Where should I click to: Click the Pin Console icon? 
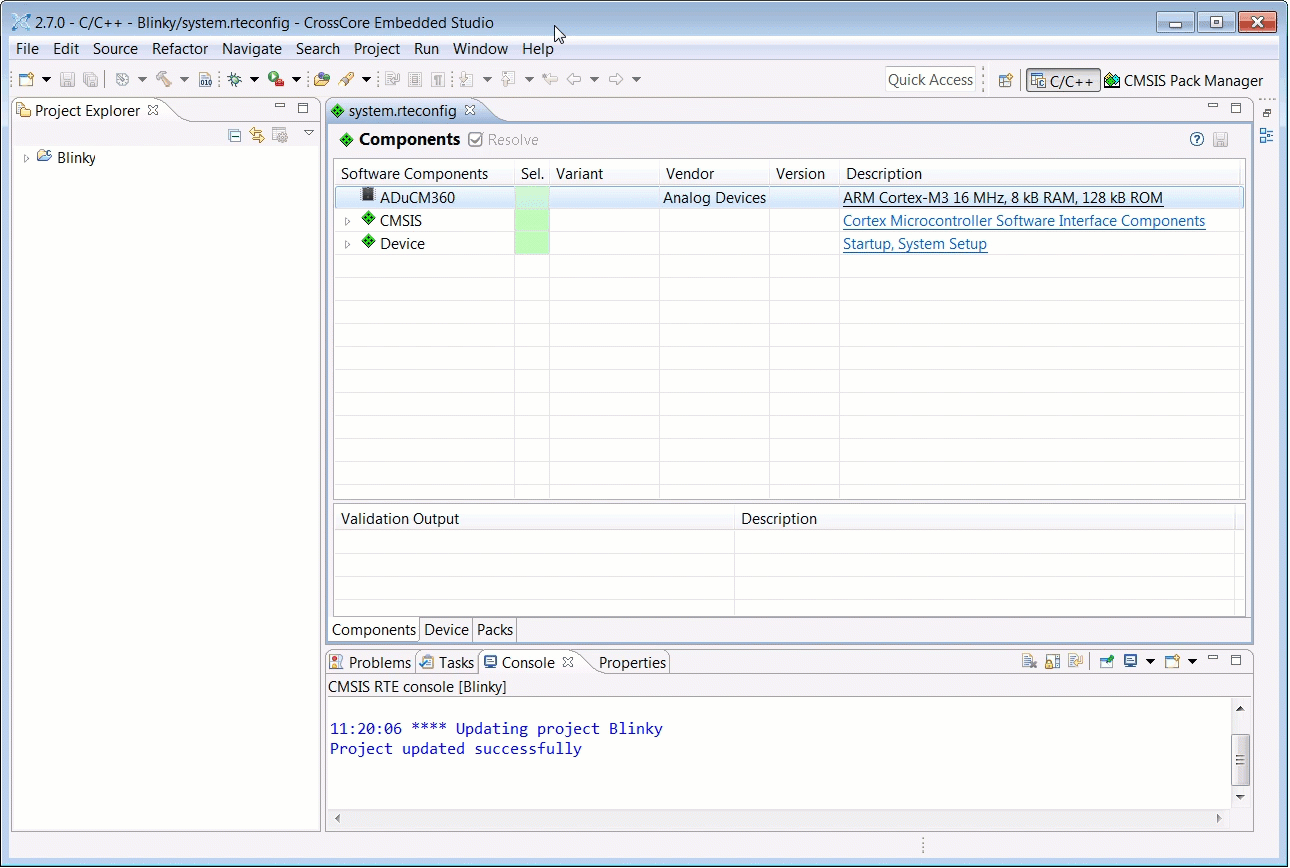click(x=1107, y=661)
